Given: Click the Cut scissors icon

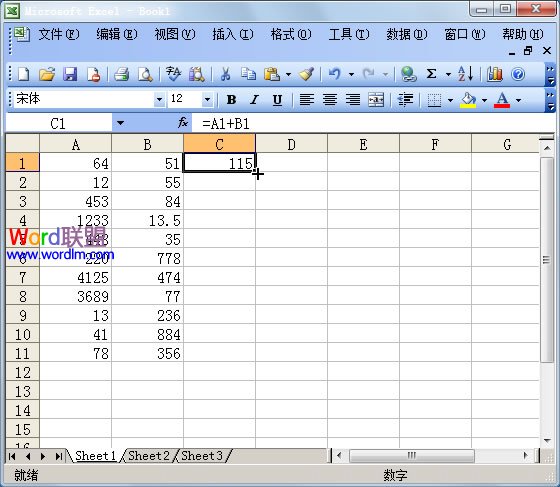Looking at the screenshot, I should pyautogui.click(x=225, y=74).
